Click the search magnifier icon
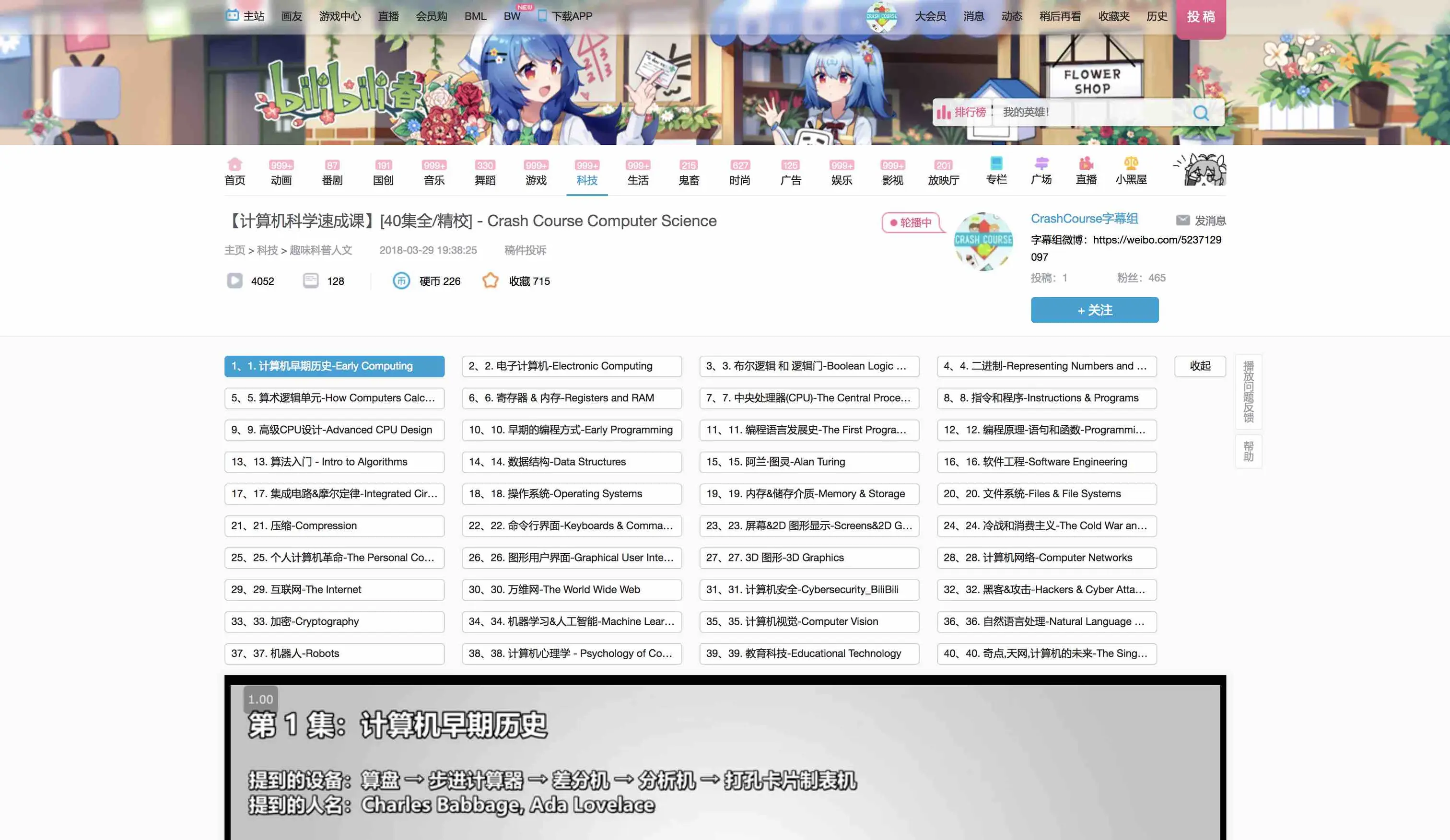Image resolution: width=1450 pixels, height=840 pixels. [1200, 113]
